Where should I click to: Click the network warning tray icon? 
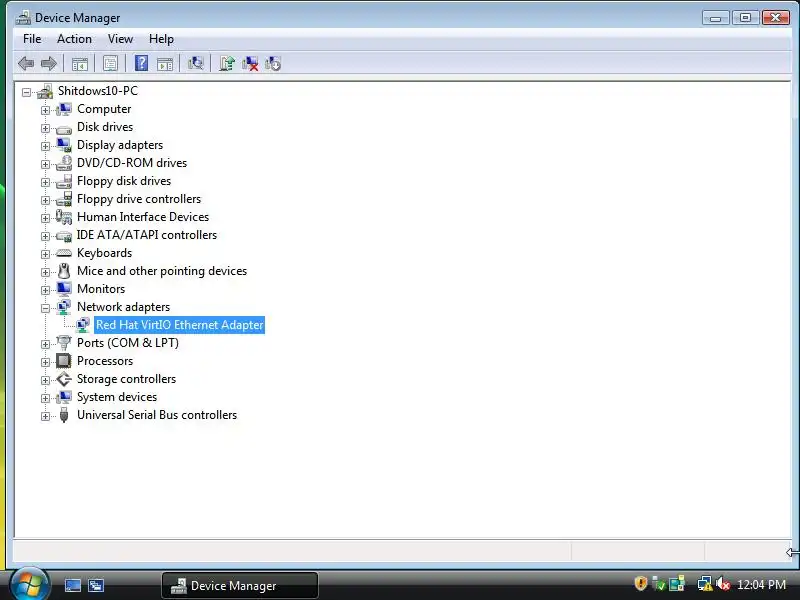(x=705, y=584)
